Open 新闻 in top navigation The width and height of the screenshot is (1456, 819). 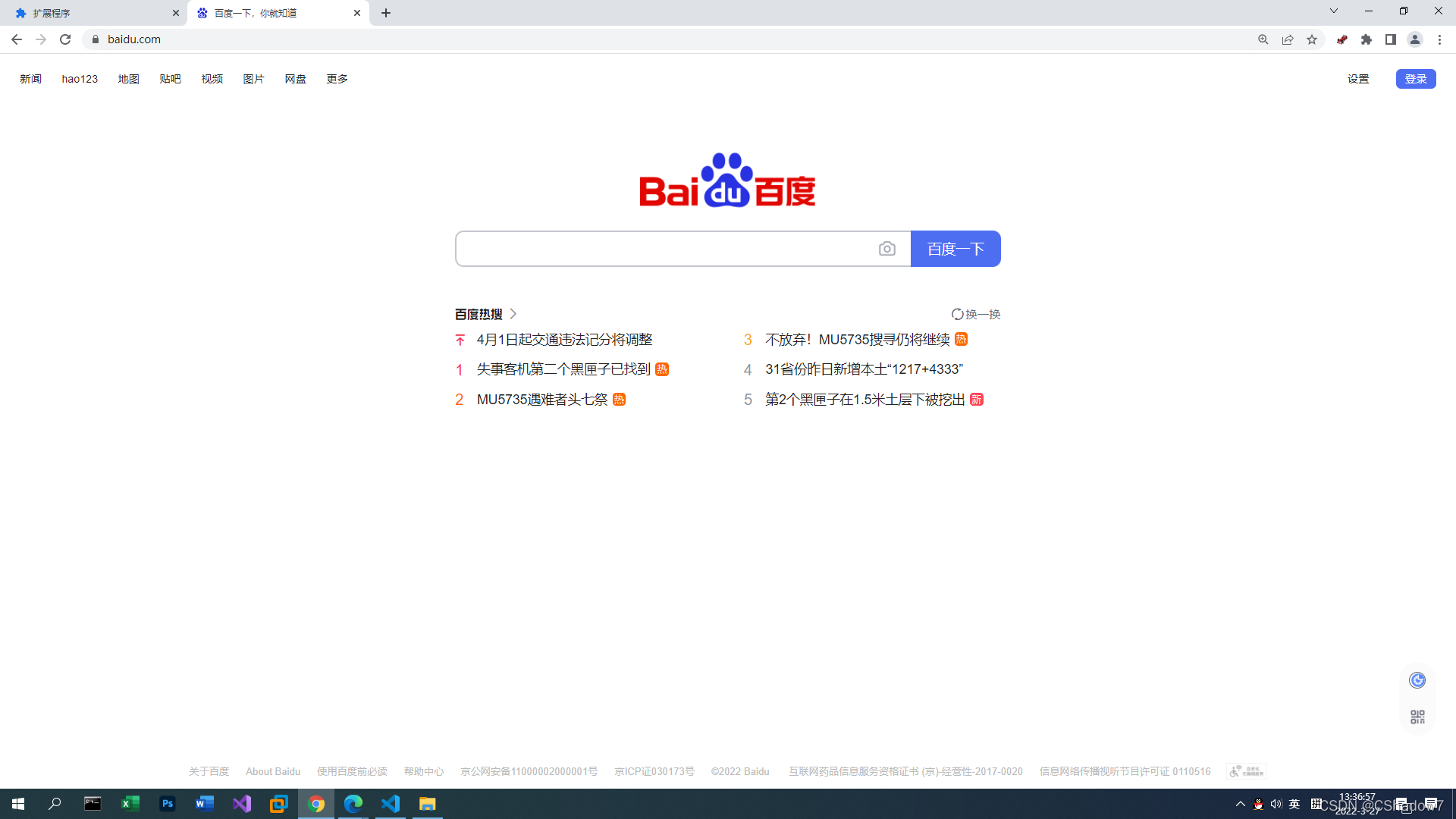[30, 79]
